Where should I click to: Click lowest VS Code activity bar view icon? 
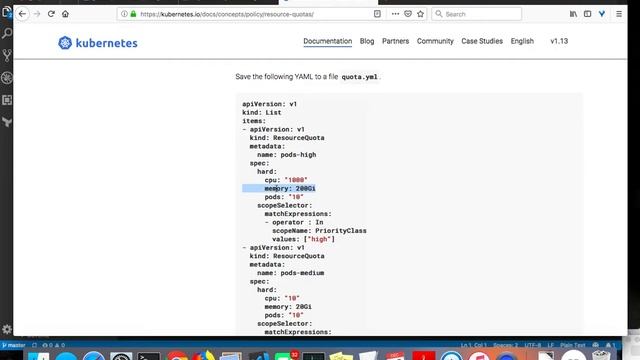[7, 122]
